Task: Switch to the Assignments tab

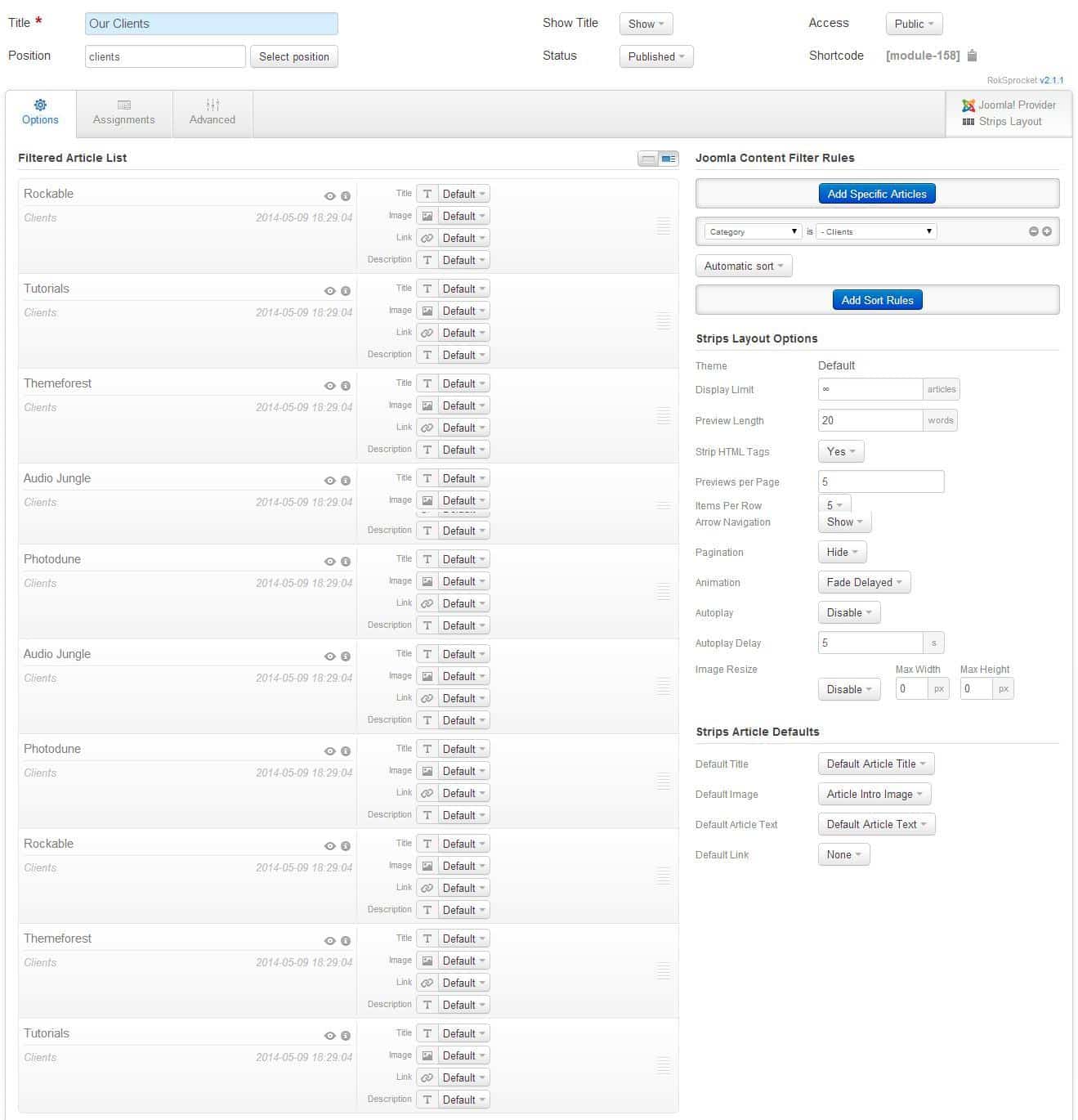Action: [x=123, y=112]
